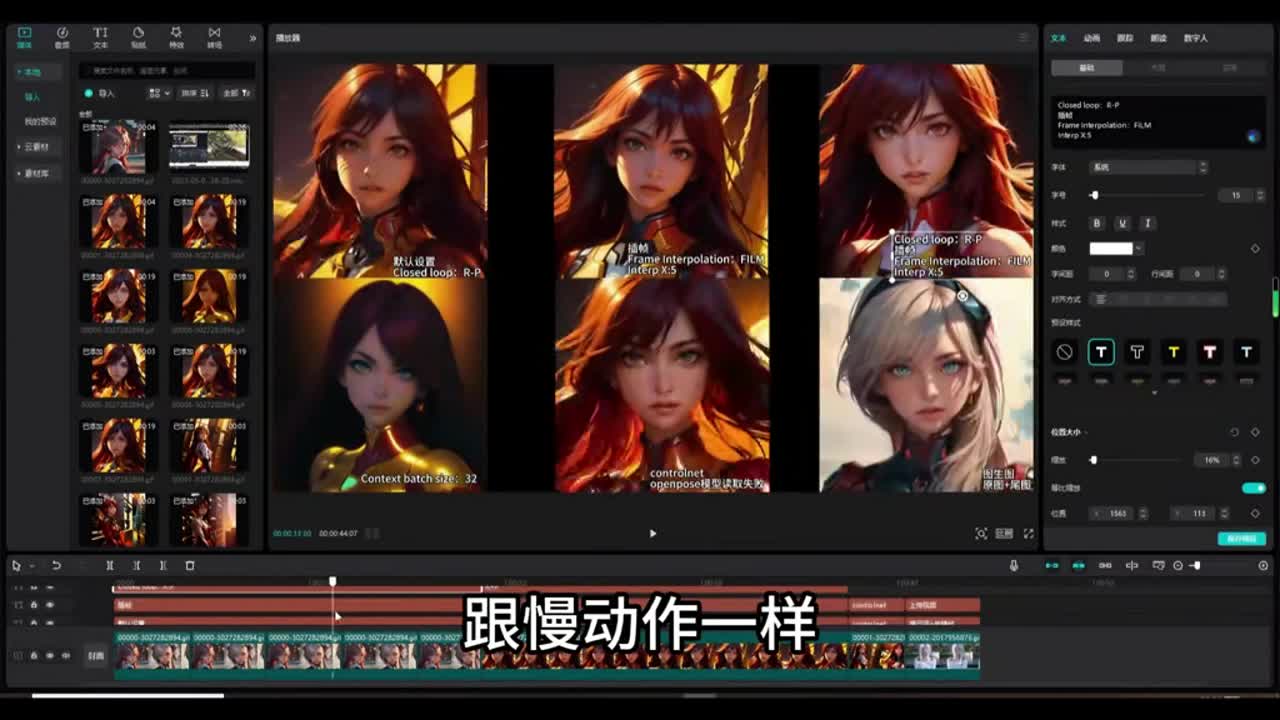Click the font size slider

tap(1150, 195)
